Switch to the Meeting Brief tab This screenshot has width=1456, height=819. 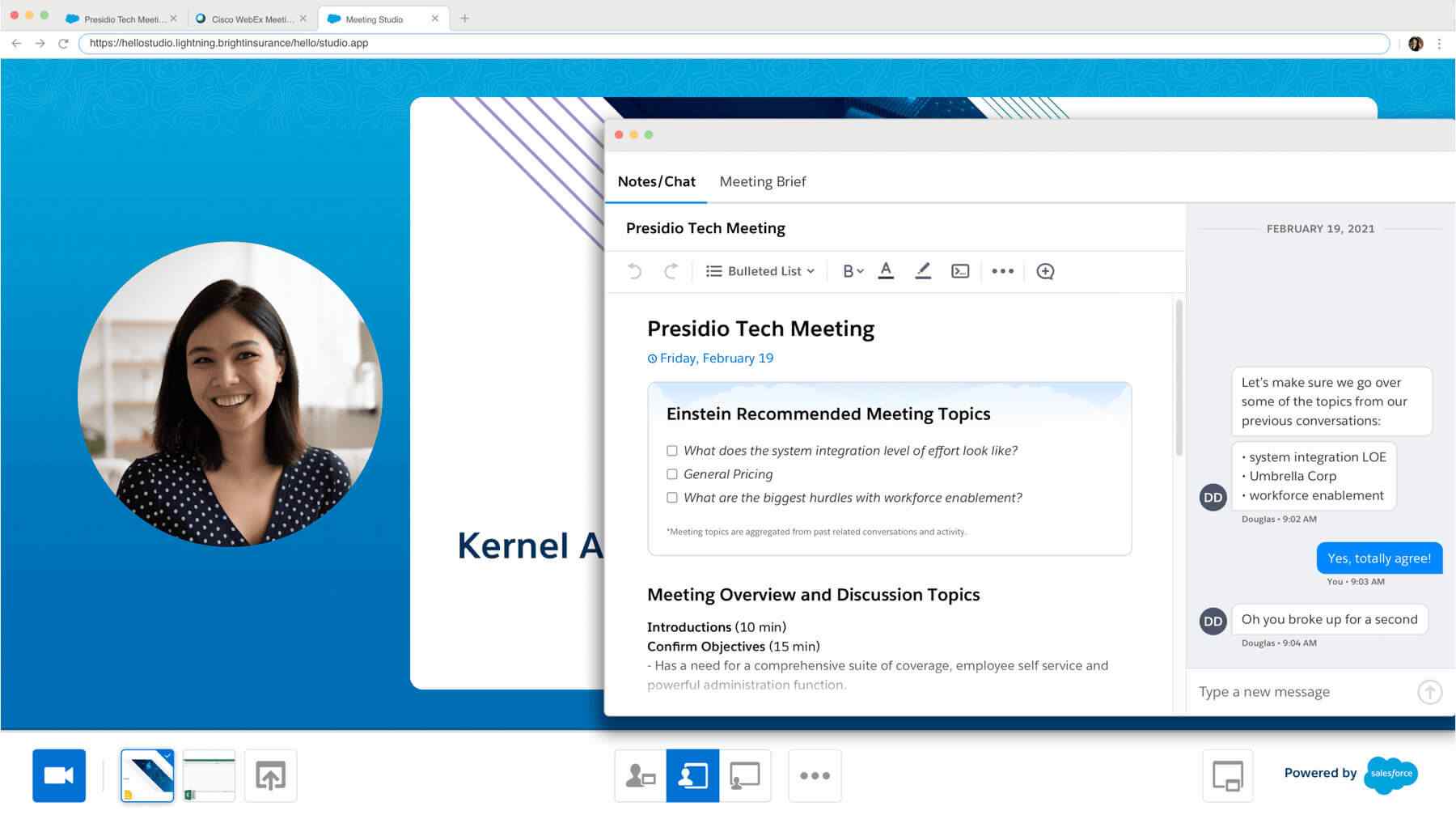coord(763,182)
